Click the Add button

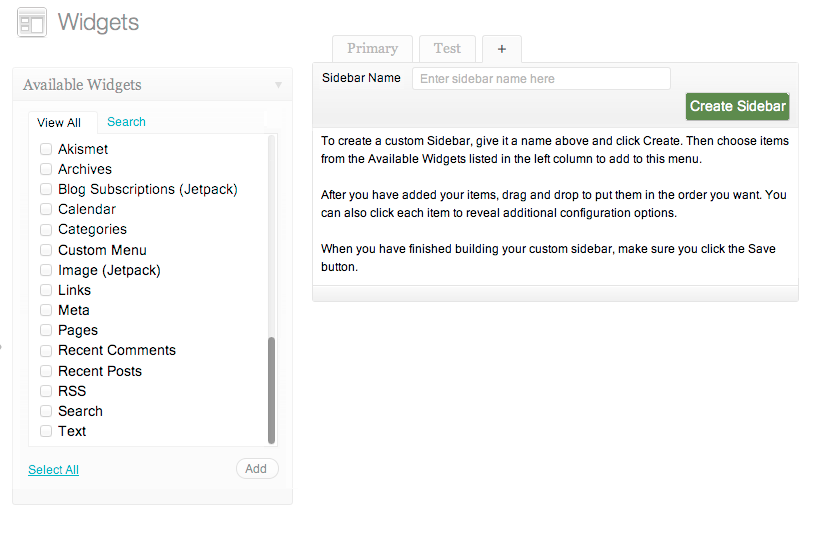click(x=257, y=468)
